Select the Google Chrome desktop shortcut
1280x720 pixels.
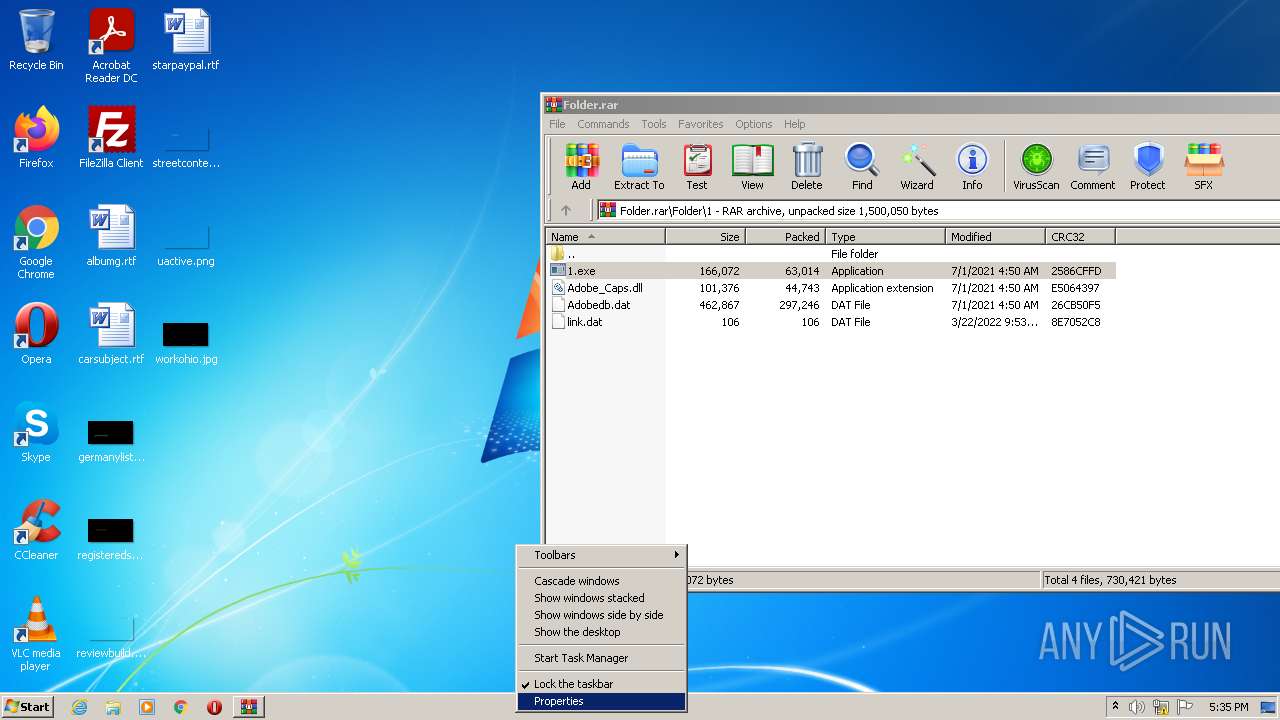coord(36,242)
